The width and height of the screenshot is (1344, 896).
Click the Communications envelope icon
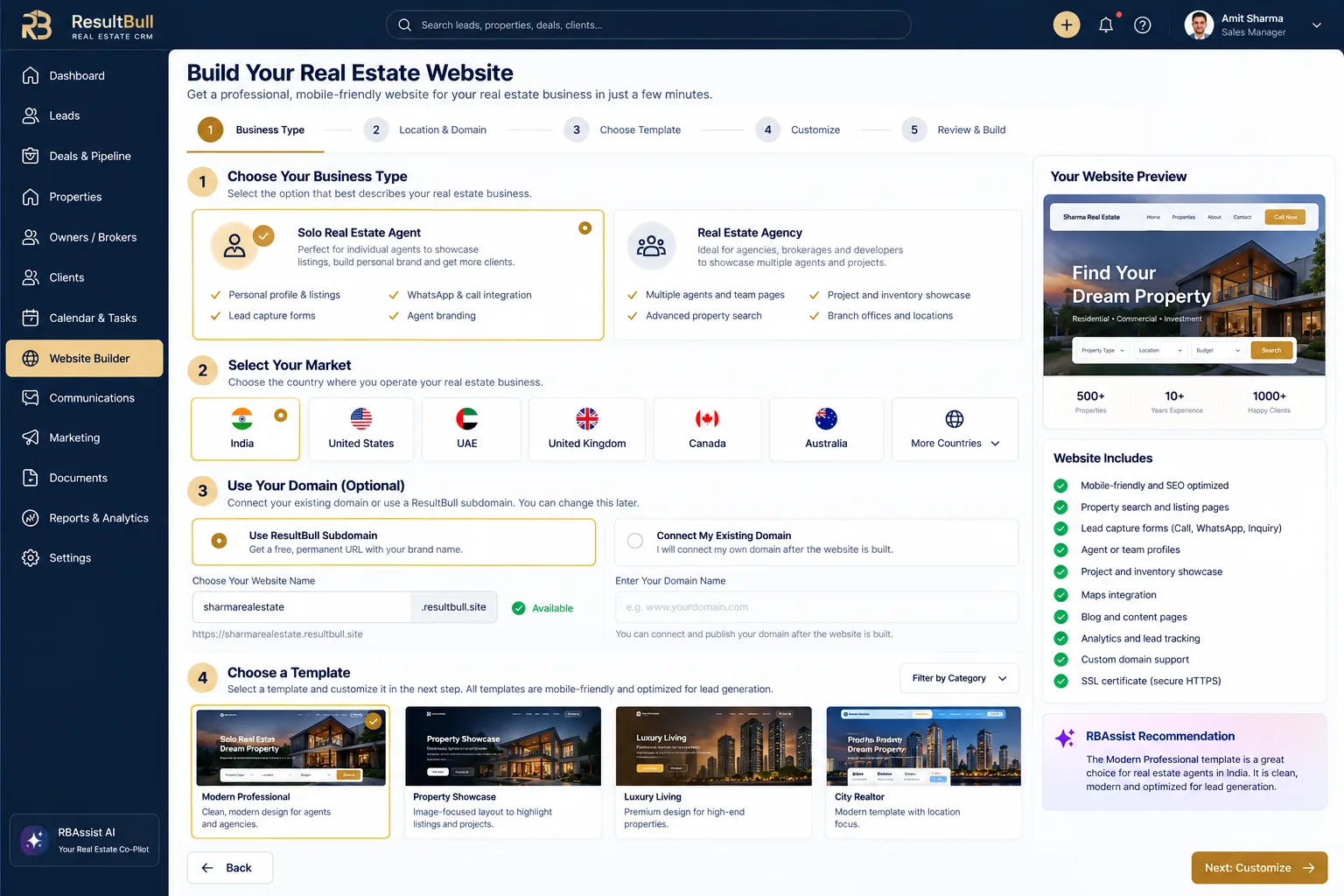[31, 398]
